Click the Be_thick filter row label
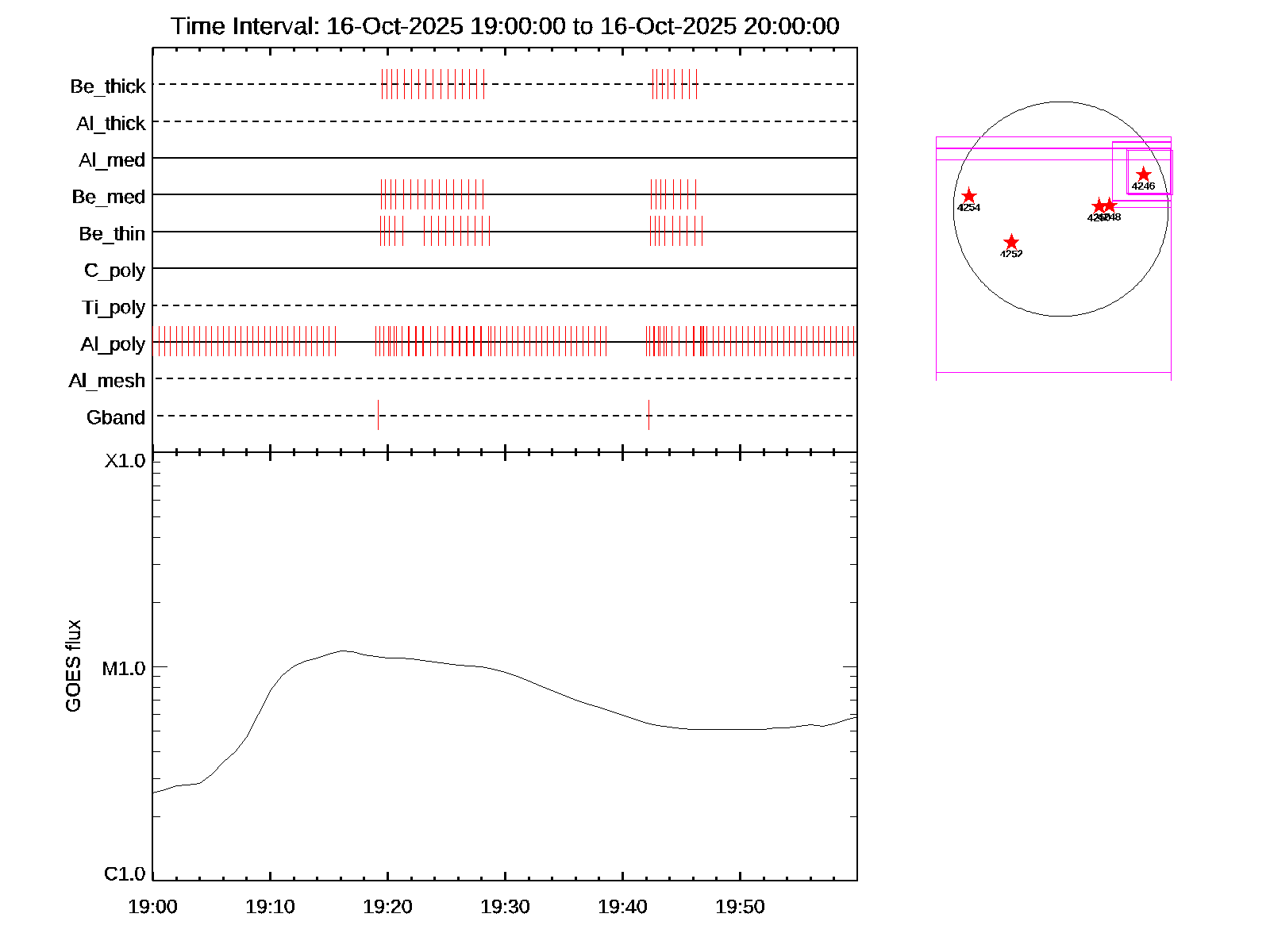 point(108,86)
